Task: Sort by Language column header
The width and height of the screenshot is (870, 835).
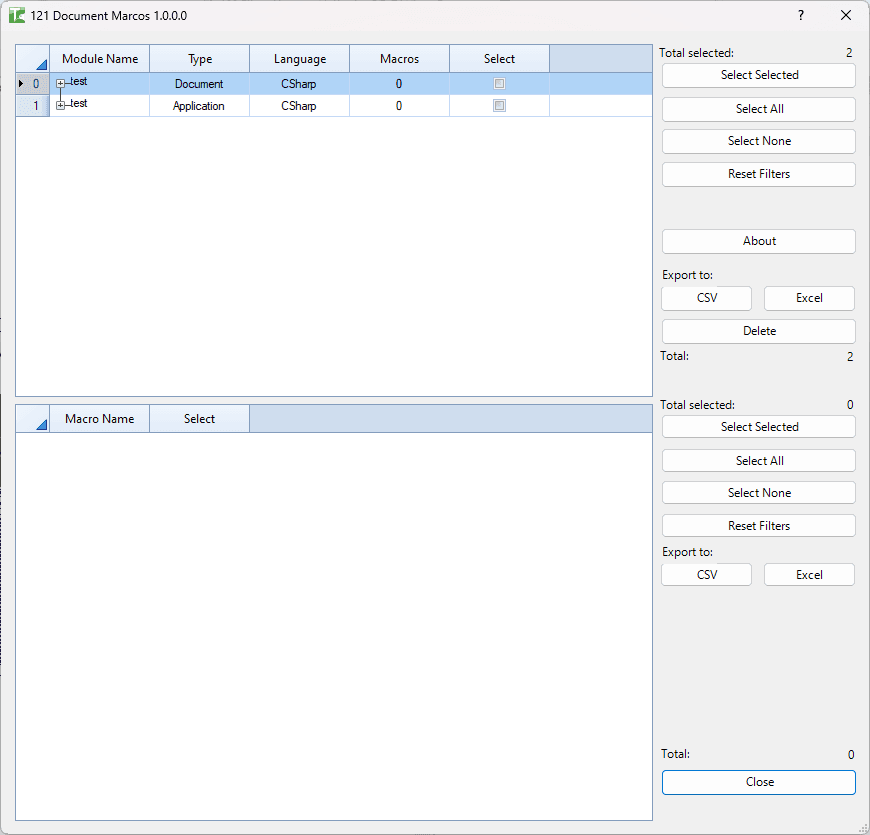Action: coord(300,59)
